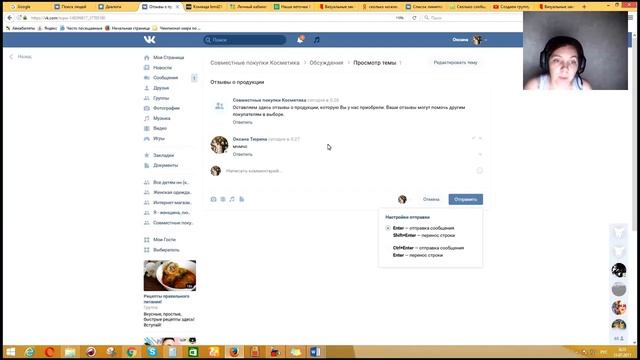This screenshot has width=640, height=360.
Task: Open the Интернет магазин group shortcut
Action: [172, 202]
